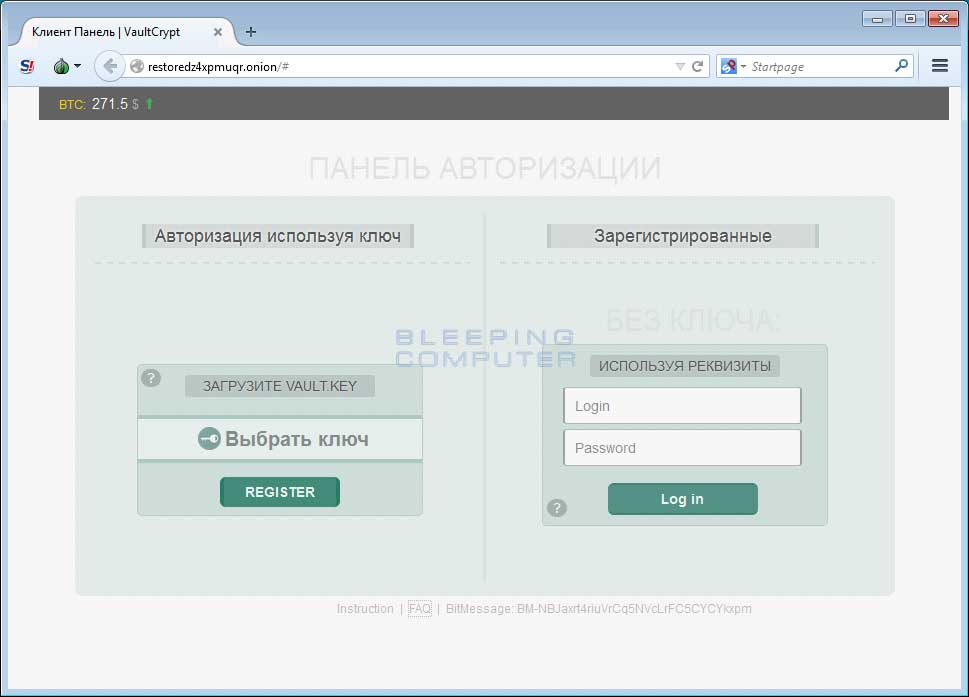The width and height of the screenshot is (969, 697).
Task: Go back with the browser back arrow
Action: point(109,66)
